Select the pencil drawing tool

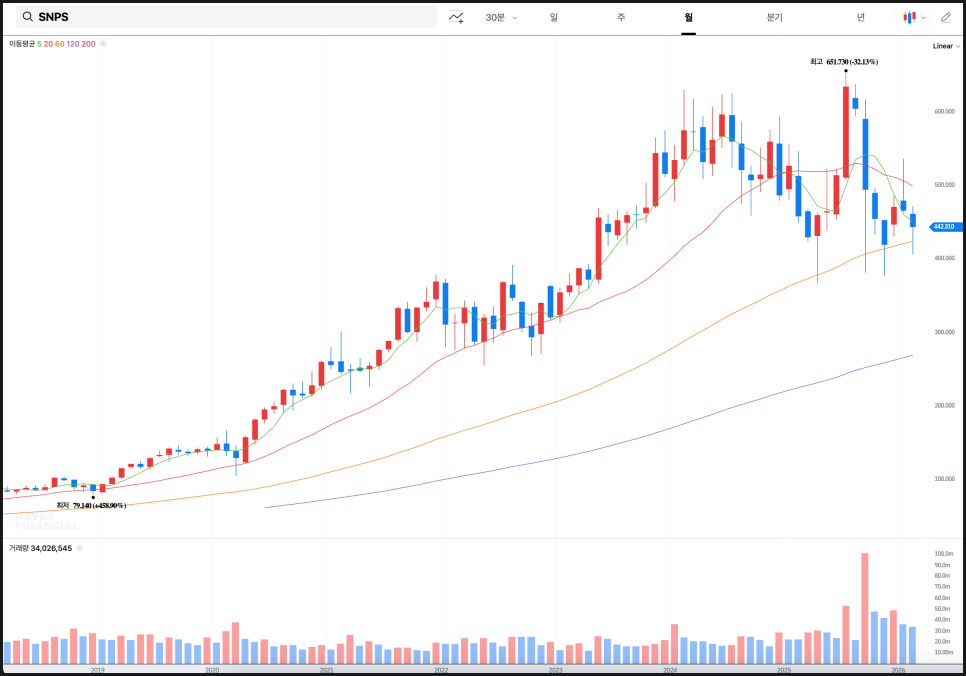[946, 17]
